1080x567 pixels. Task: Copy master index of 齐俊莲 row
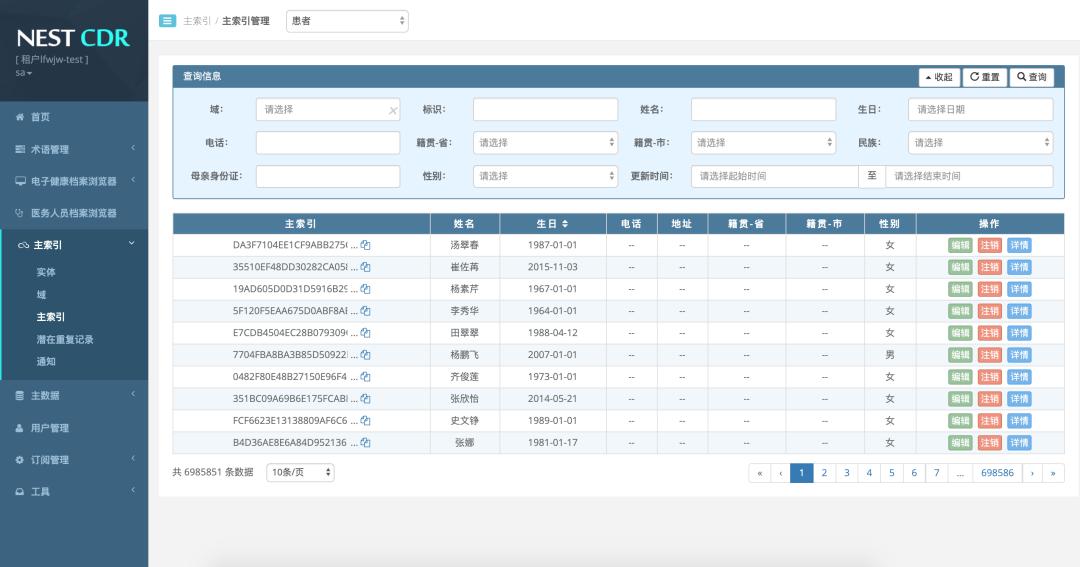pos(366,378)
